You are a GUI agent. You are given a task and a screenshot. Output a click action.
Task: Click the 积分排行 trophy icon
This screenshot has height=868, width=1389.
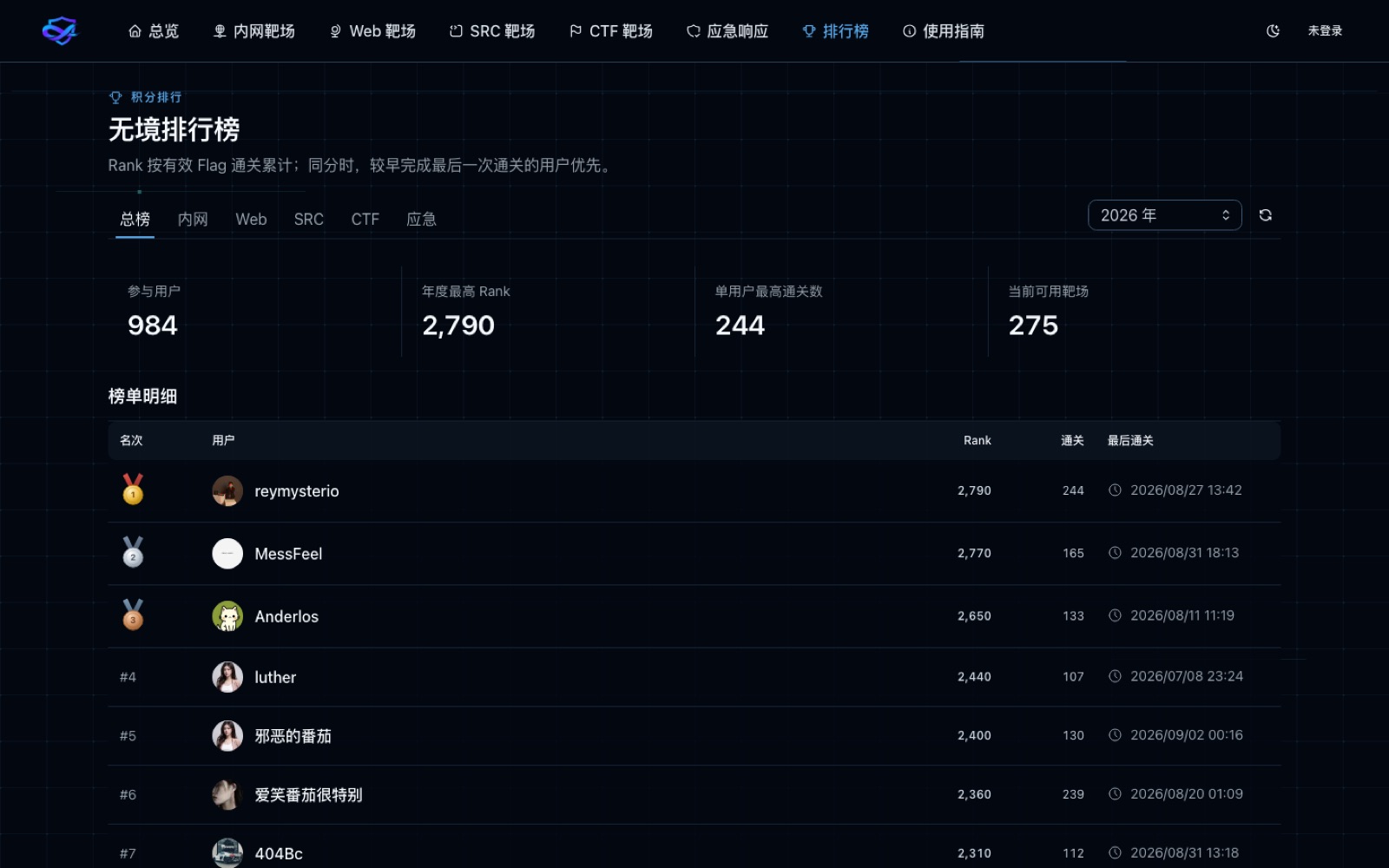[x=115, y=97]
